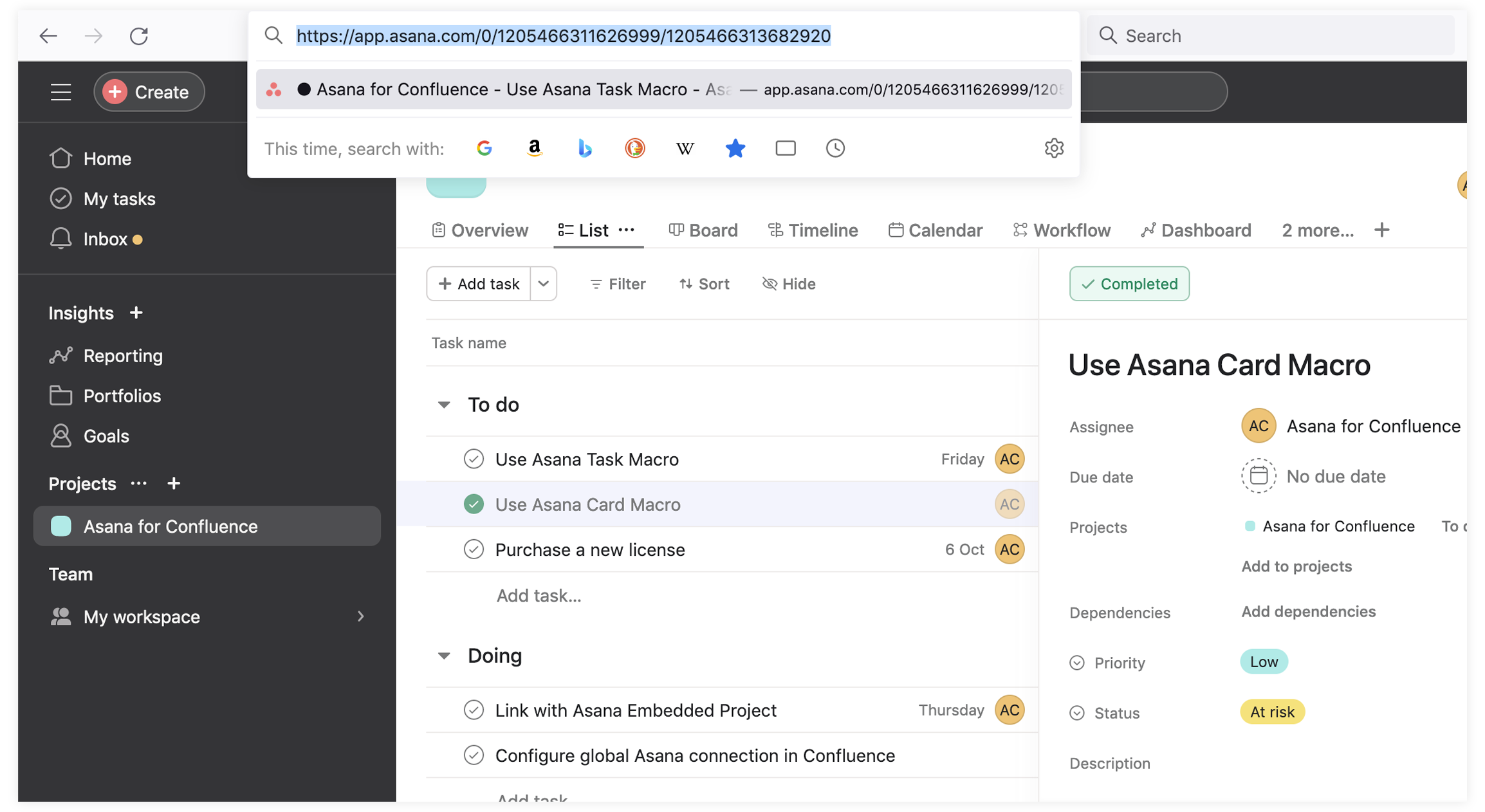The height and width of the screenshot is (812, 1485).
Task: Open the Timeline tab
Action: click(813, 230)
